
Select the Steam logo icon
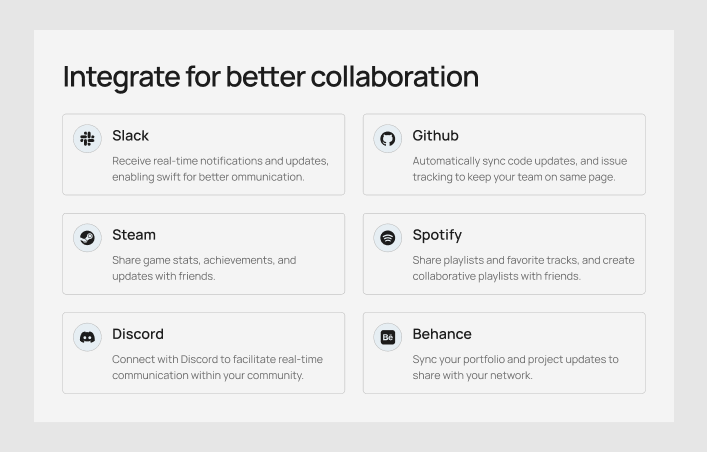(x=88, y=237)
